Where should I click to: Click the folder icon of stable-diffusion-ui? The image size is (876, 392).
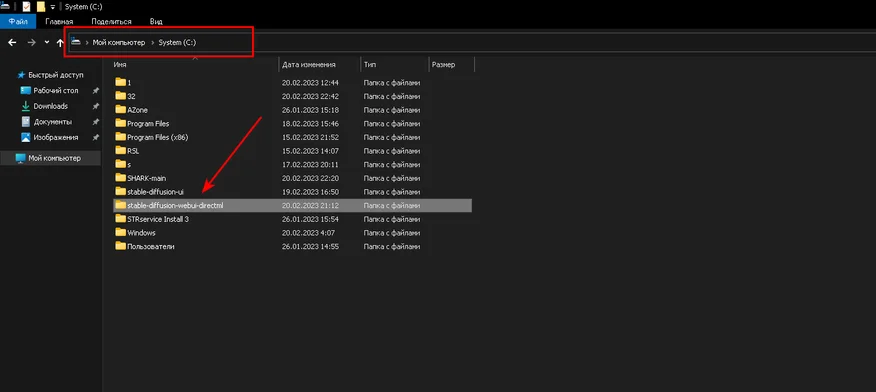pyautogui.click(x=120, y=192)
